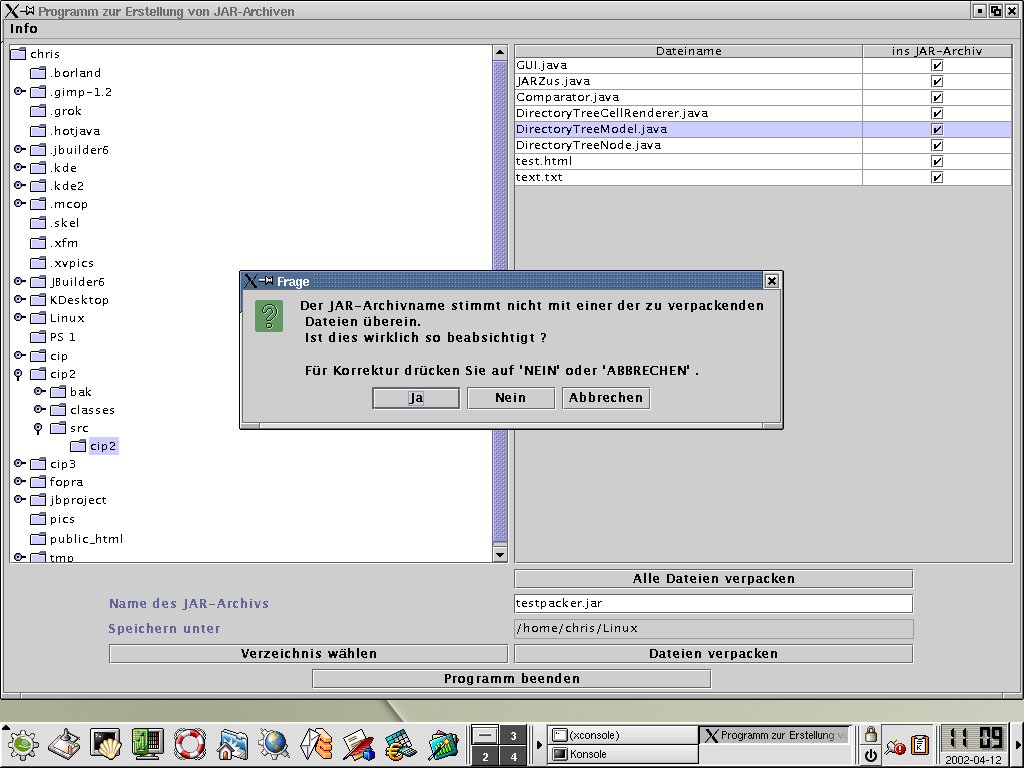Click the public_html folder icon

[39, 539]
